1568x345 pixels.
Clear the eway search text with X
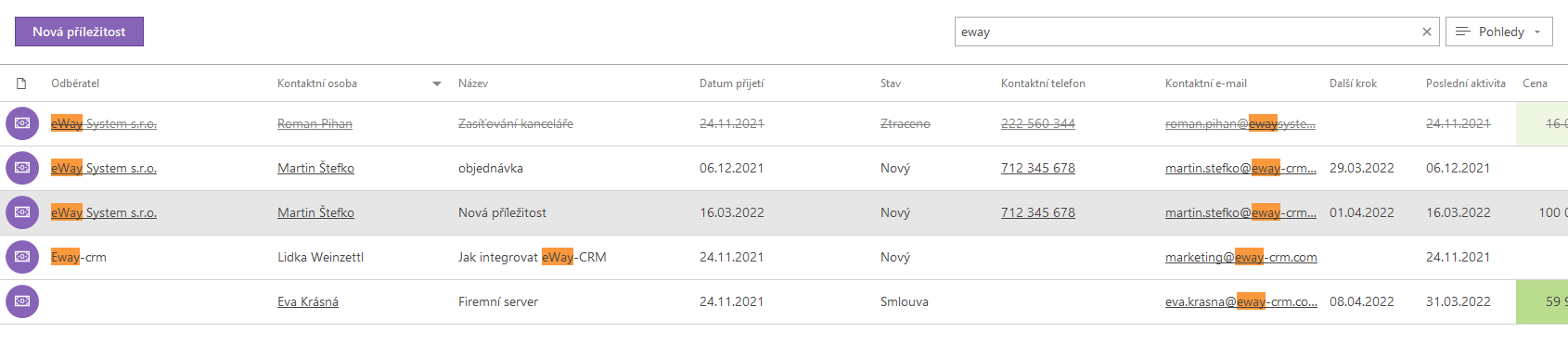pyautogui.click(x=1427, y=32)
